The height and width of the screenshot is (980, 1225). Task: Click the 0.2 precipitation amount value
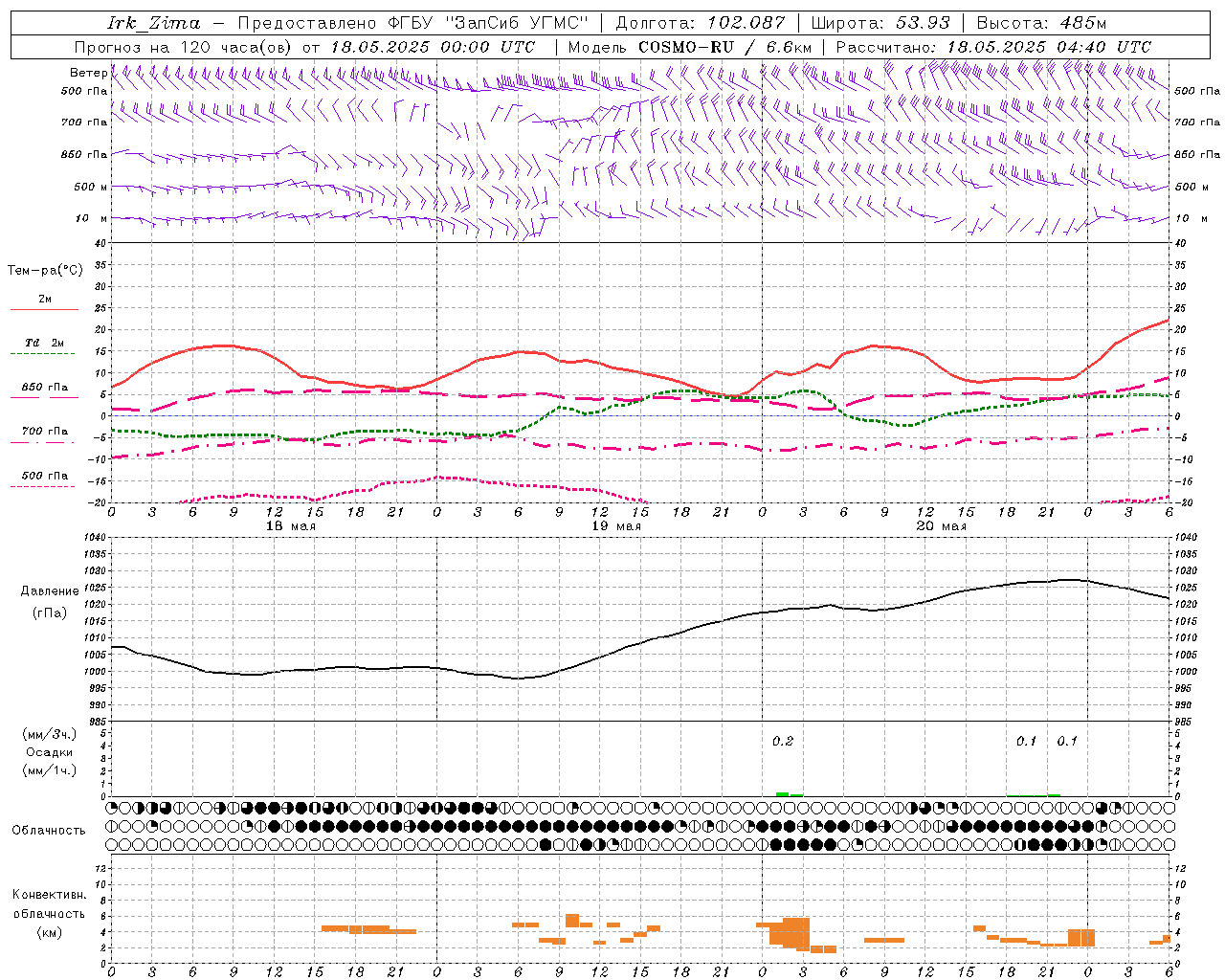(783, 741)
